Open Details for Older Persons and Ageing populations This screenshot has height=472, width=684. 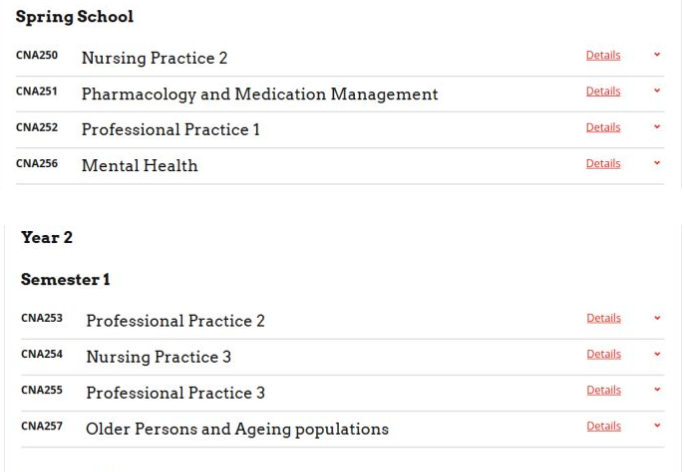tap(603, 427)
